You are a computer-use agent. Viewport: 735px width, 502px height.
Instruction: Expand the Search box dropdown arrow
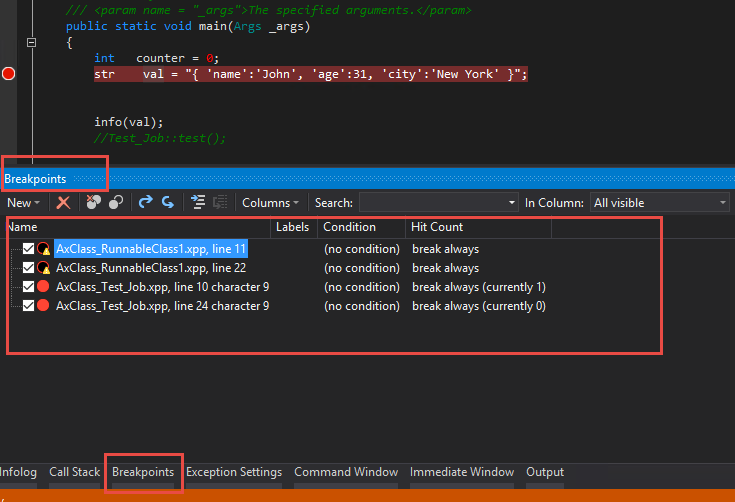[x=512, y=203]
